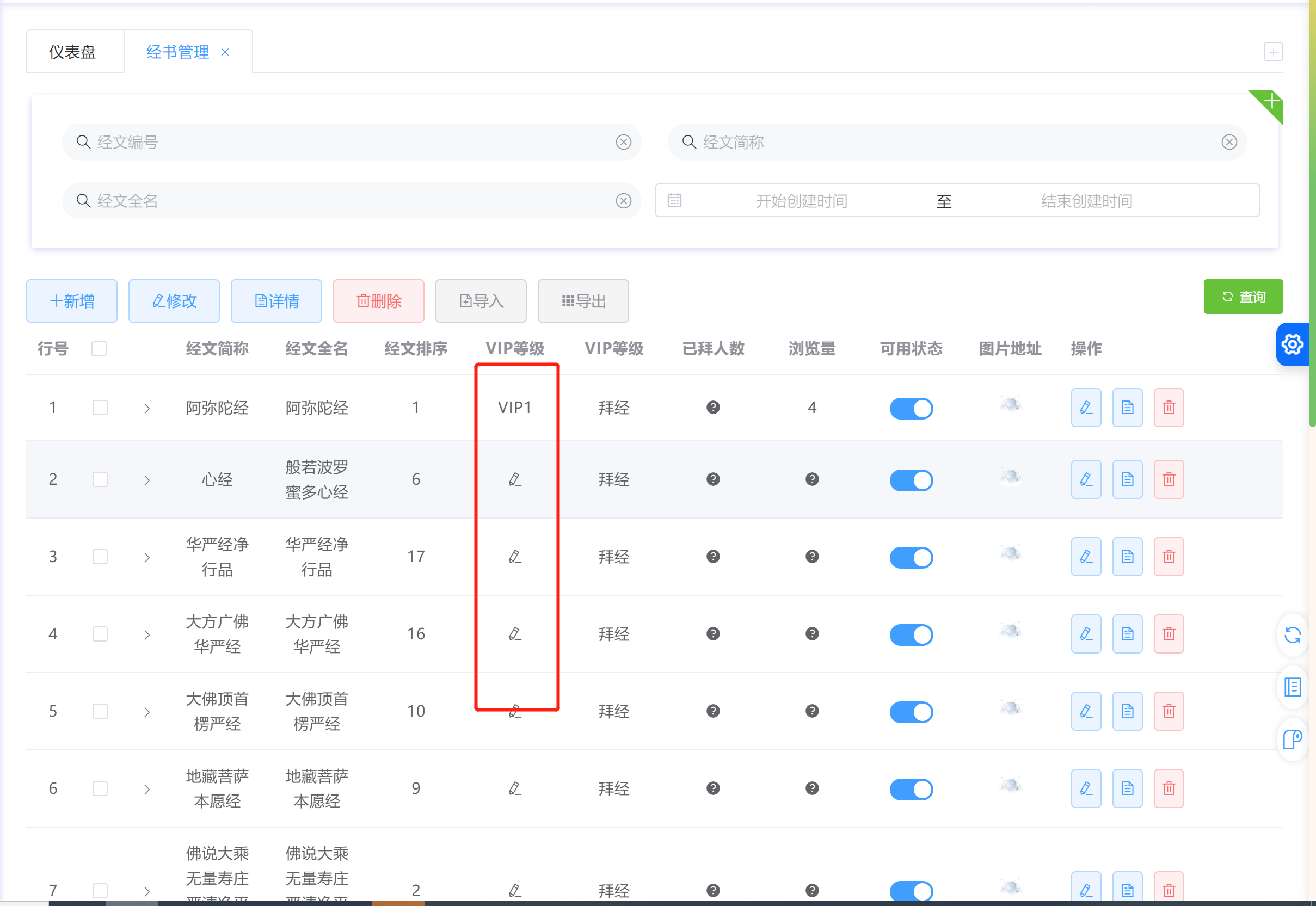Toggle 可用状态 switch for 阿弥陀经
1316x906 pixels.
pyautogui.click(x=911, y=408)
